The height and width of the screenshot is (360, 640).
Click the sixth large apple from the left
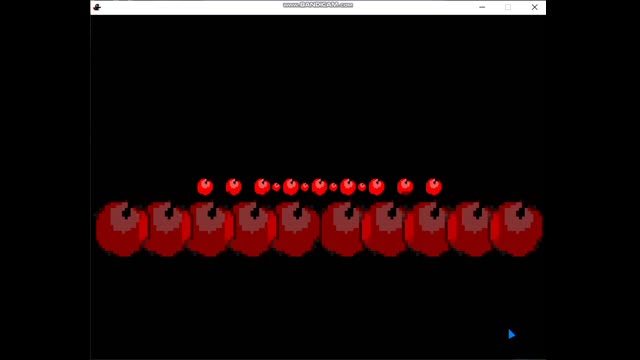[x=344, y=229]
